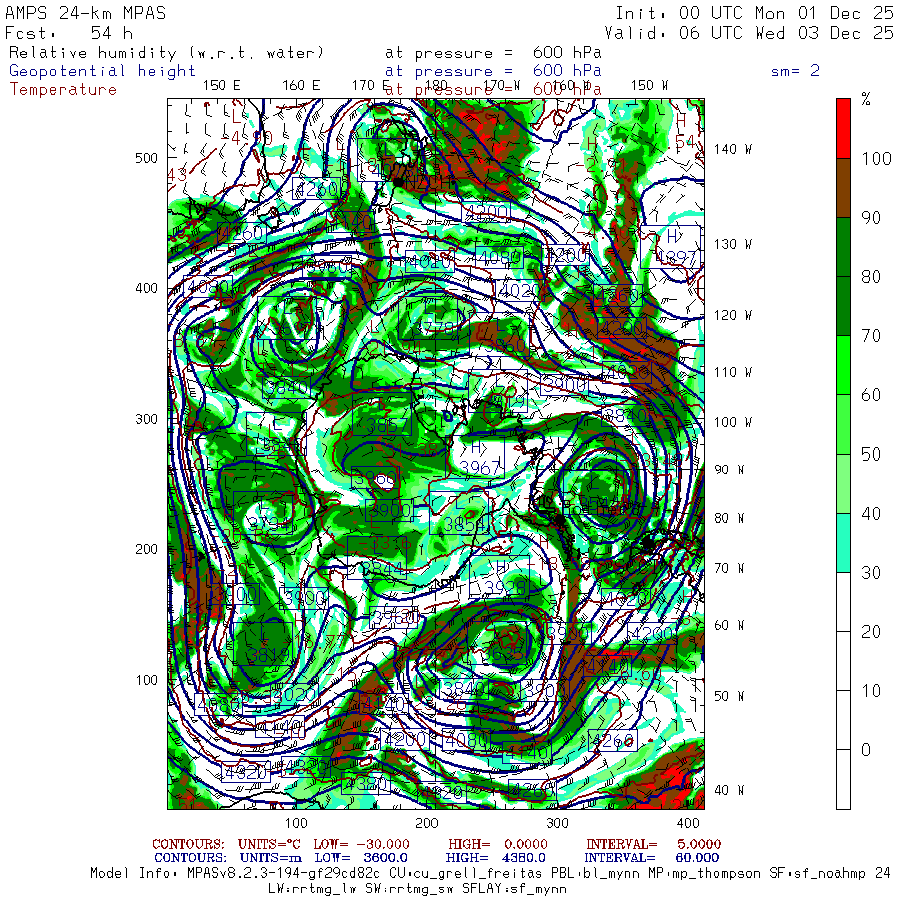Click the '40 W' longitude label
Screen dimensions: 900x900
click(729, 790)
